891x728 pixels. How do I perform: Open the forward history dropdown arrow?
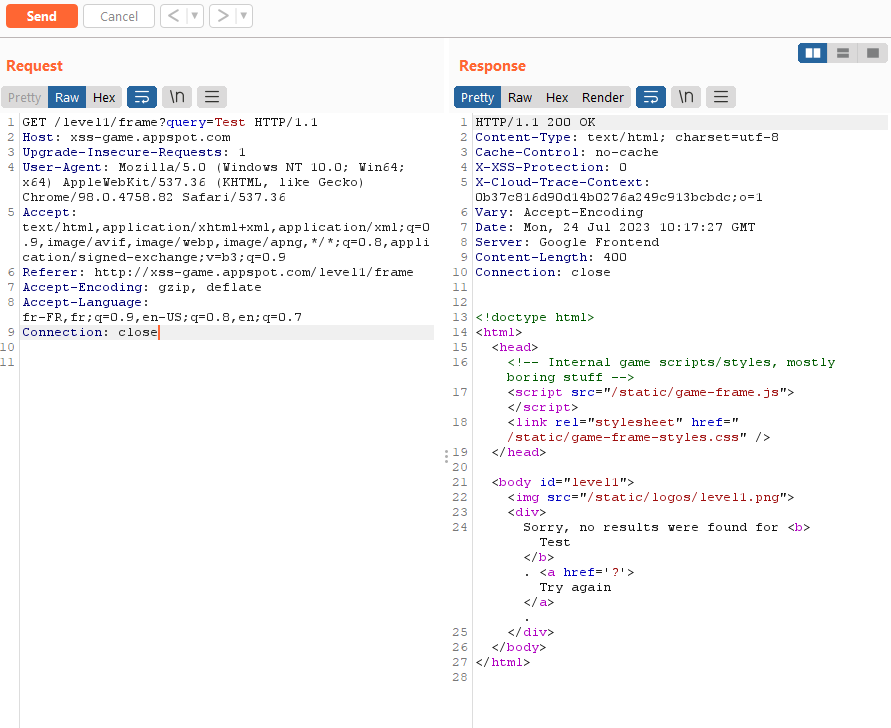click(x=244, y=16)
